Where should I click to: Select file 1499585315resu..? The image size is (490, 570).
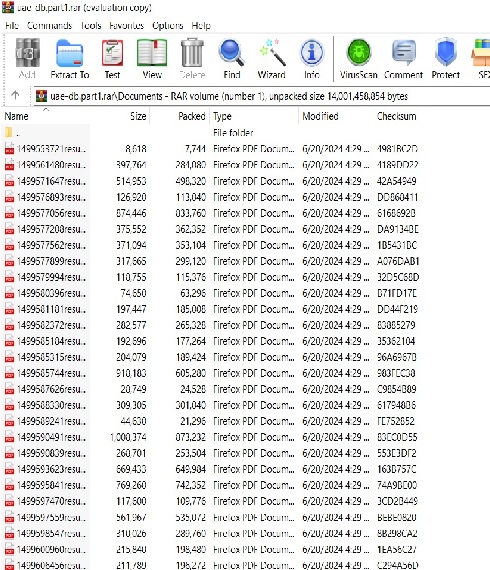51,357
